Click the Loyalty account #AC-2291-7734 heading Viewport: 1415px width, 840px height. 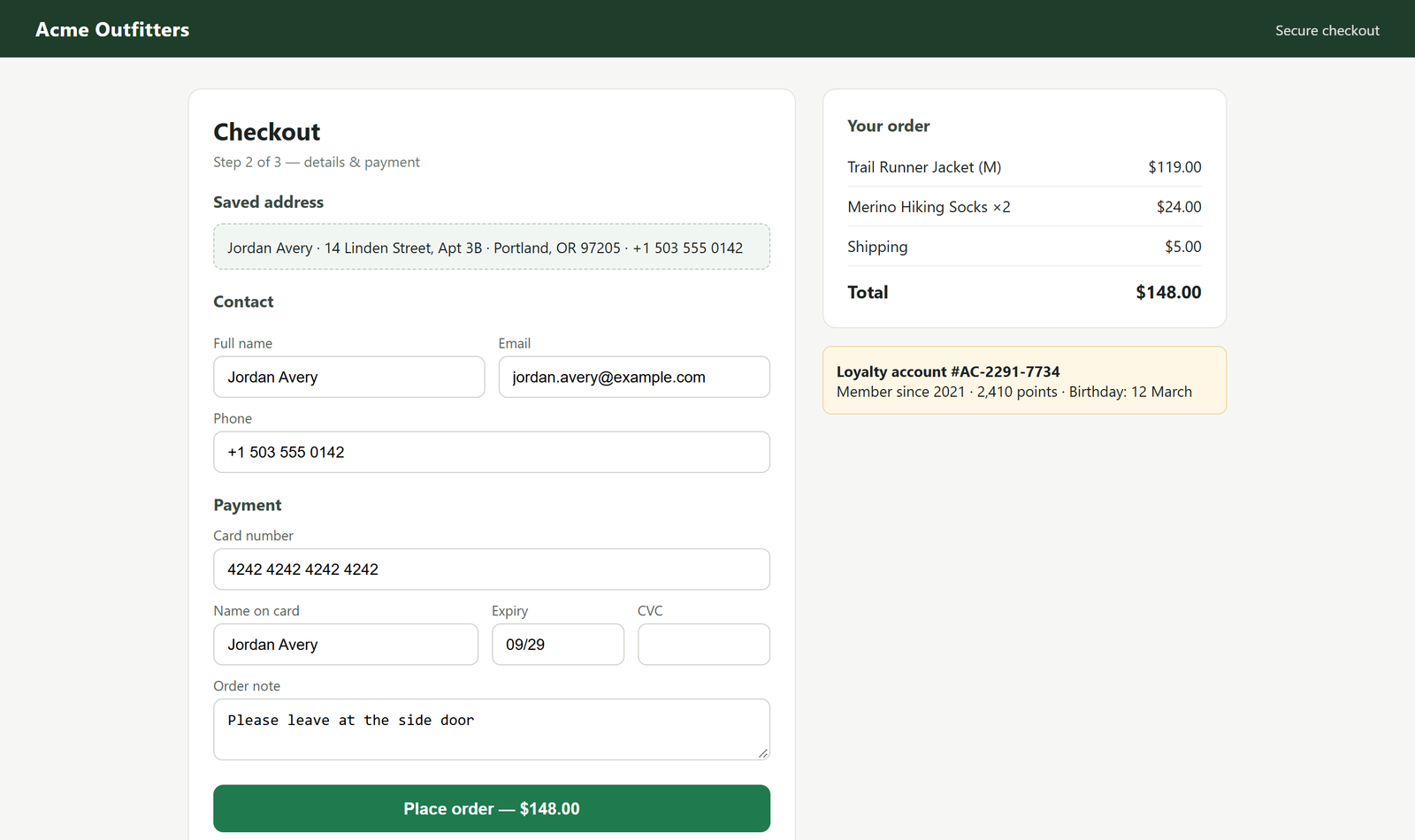tap(948, 371)
